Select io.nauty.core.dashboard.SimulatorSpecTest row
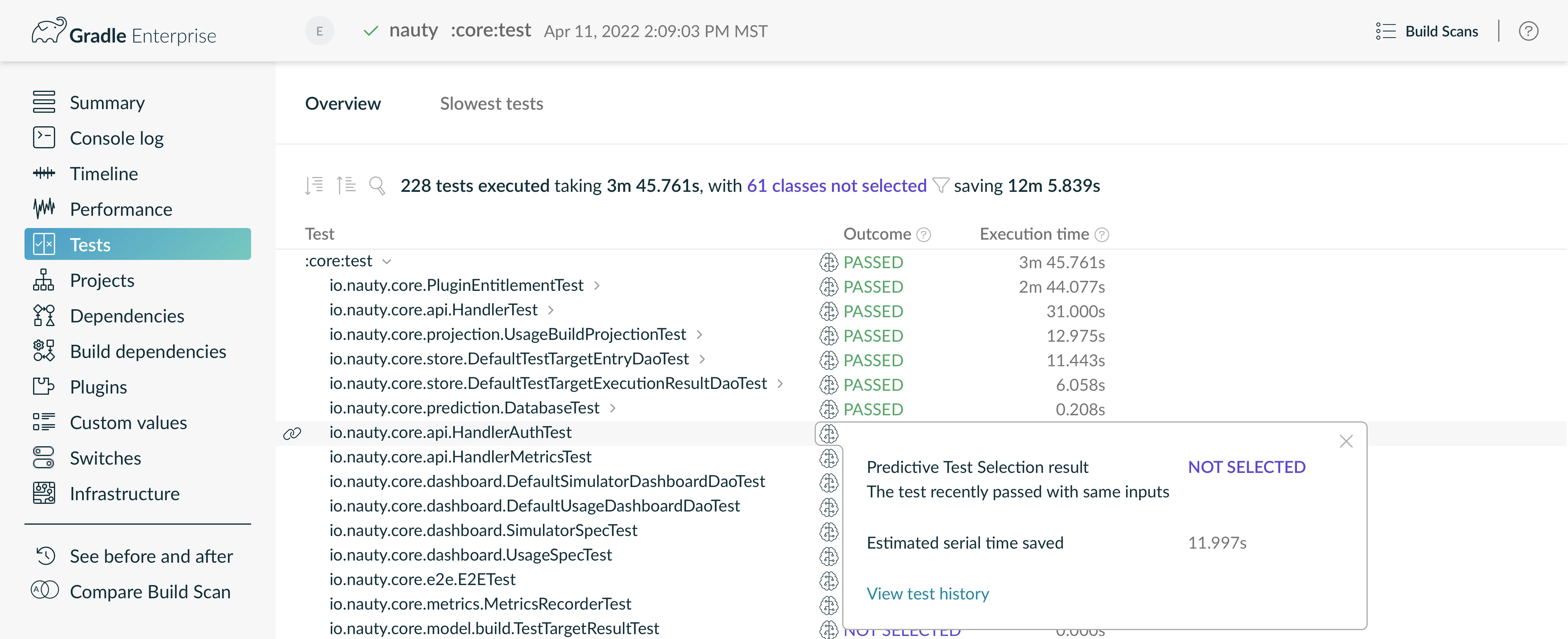The width and height of the screenshot is (1568, 639). (x=483, y=530)
